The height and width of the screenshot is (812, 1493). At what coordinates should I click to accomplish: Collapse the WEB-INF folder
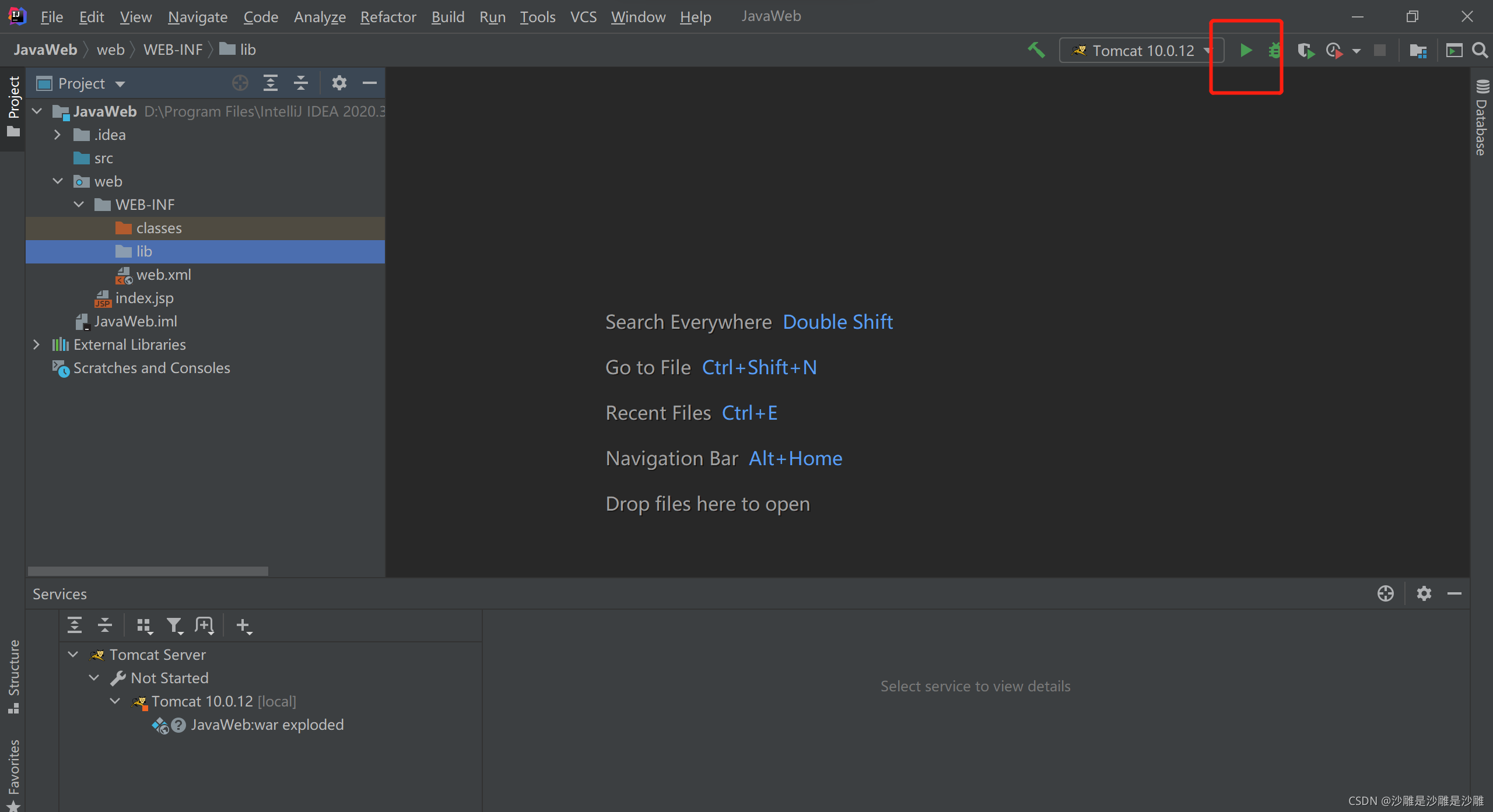79,205
